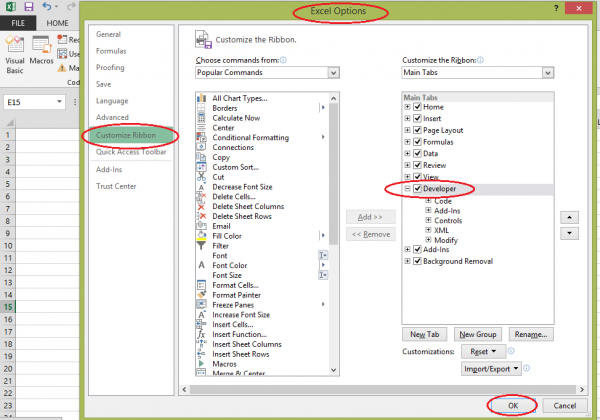This screenshot has width=600, height=420.
Task: Select Custom Sort command
Action: click(x=235, y=167)
